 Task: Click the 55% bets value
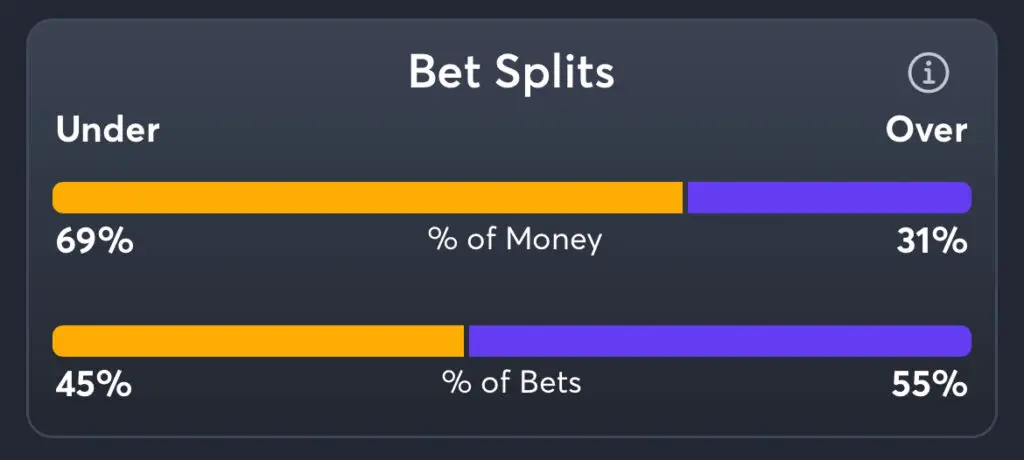point(930,383)
